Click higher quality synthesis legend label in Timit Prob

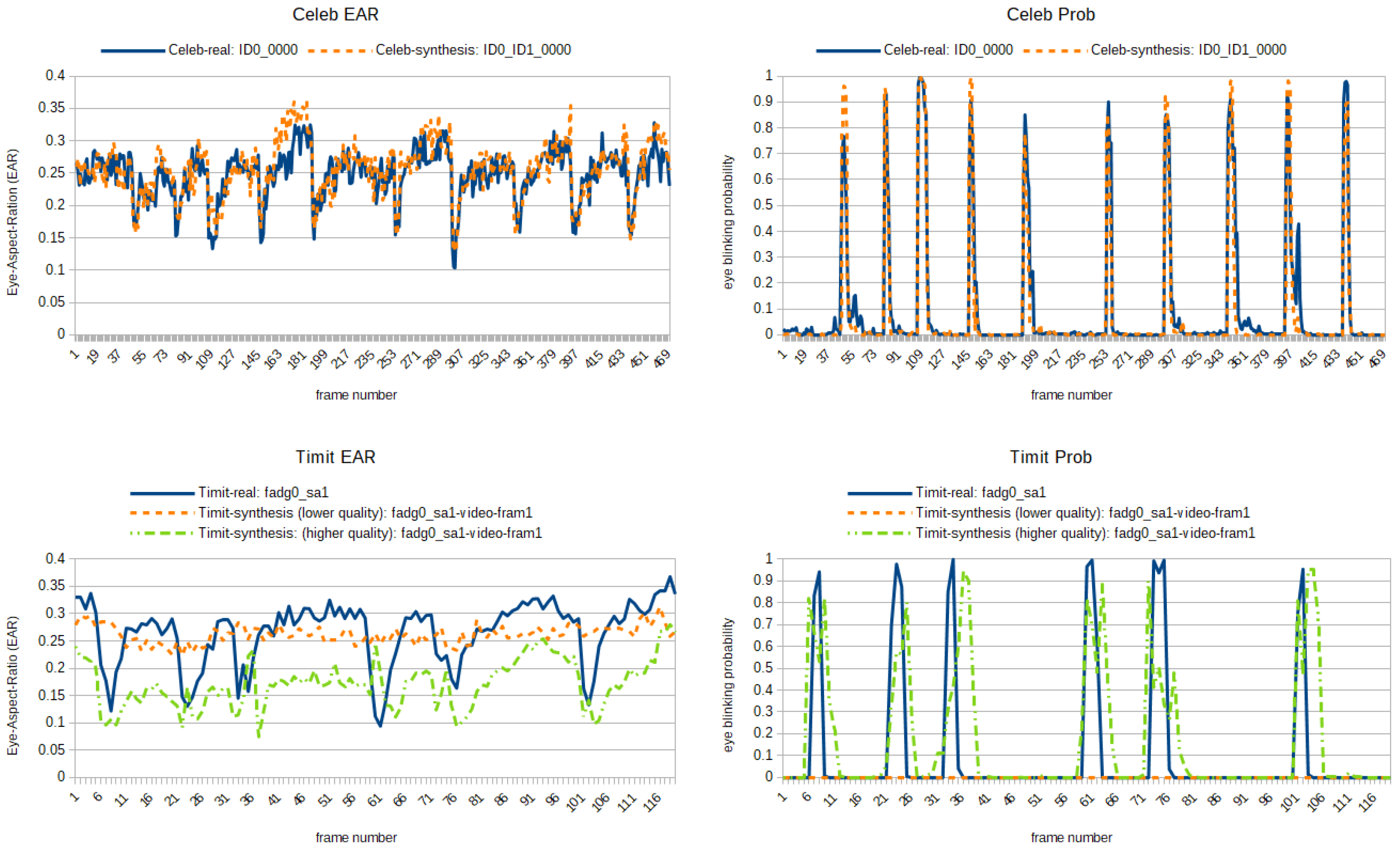tap(1085, 533)
